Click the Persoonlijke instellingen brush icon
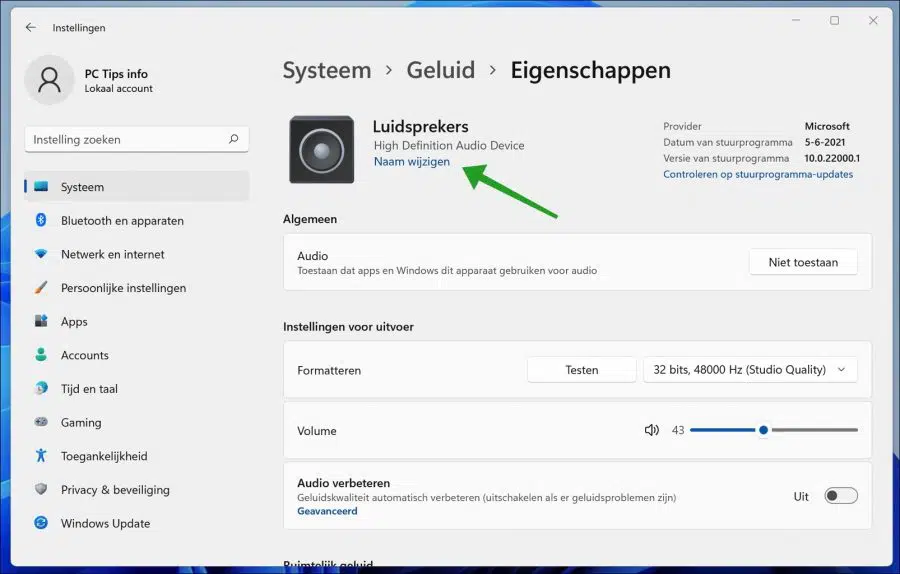This screenshot has height=574, width=900. click(x=41, y=288)
